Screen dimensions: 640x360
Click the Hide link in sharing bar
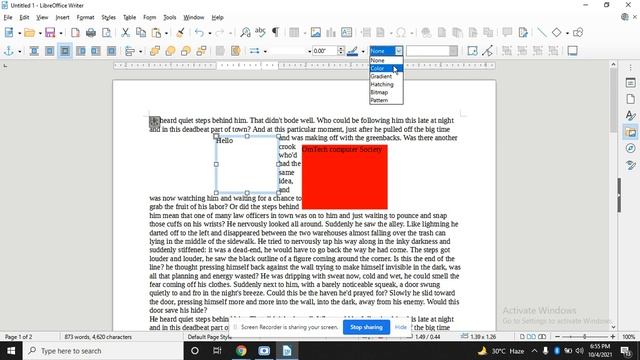click(x=401, y=327)
